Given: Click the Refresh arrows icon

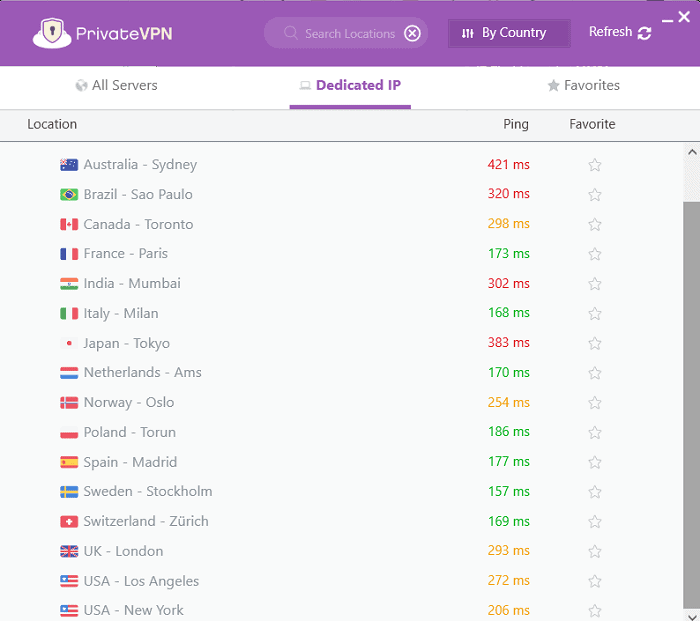Looking at the screenshot, I should (x=645, y=33).
